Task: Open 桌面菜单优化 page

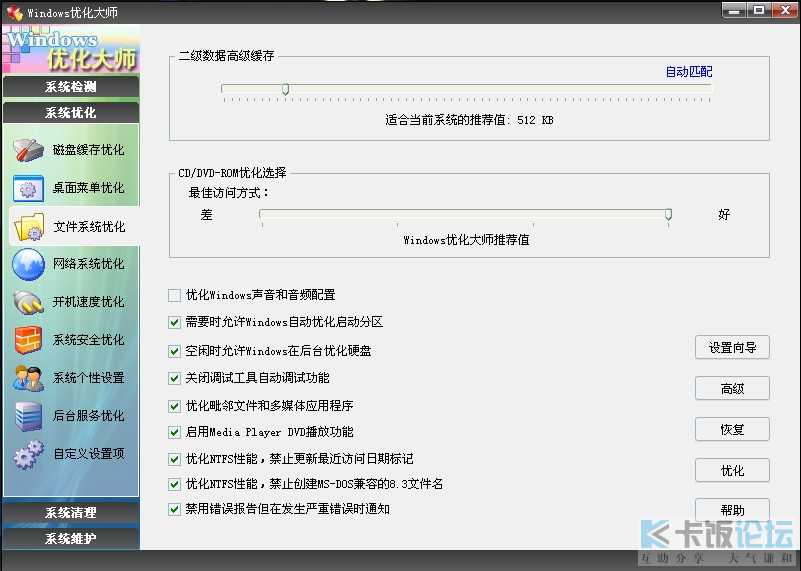Action: [88, 188]
